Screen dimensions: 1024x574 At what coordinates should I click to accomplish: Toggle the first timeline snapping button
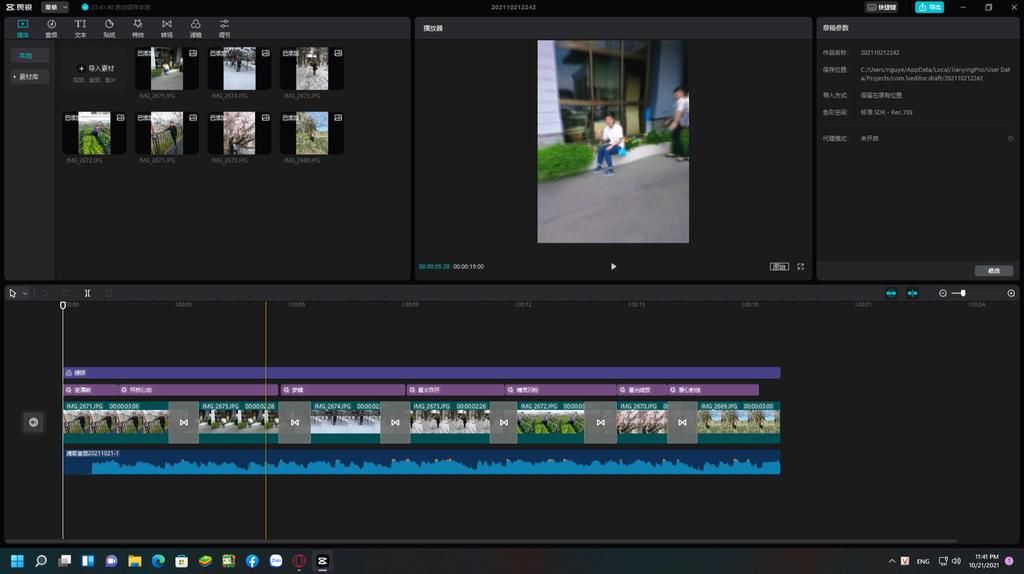(x=891, y=293)
